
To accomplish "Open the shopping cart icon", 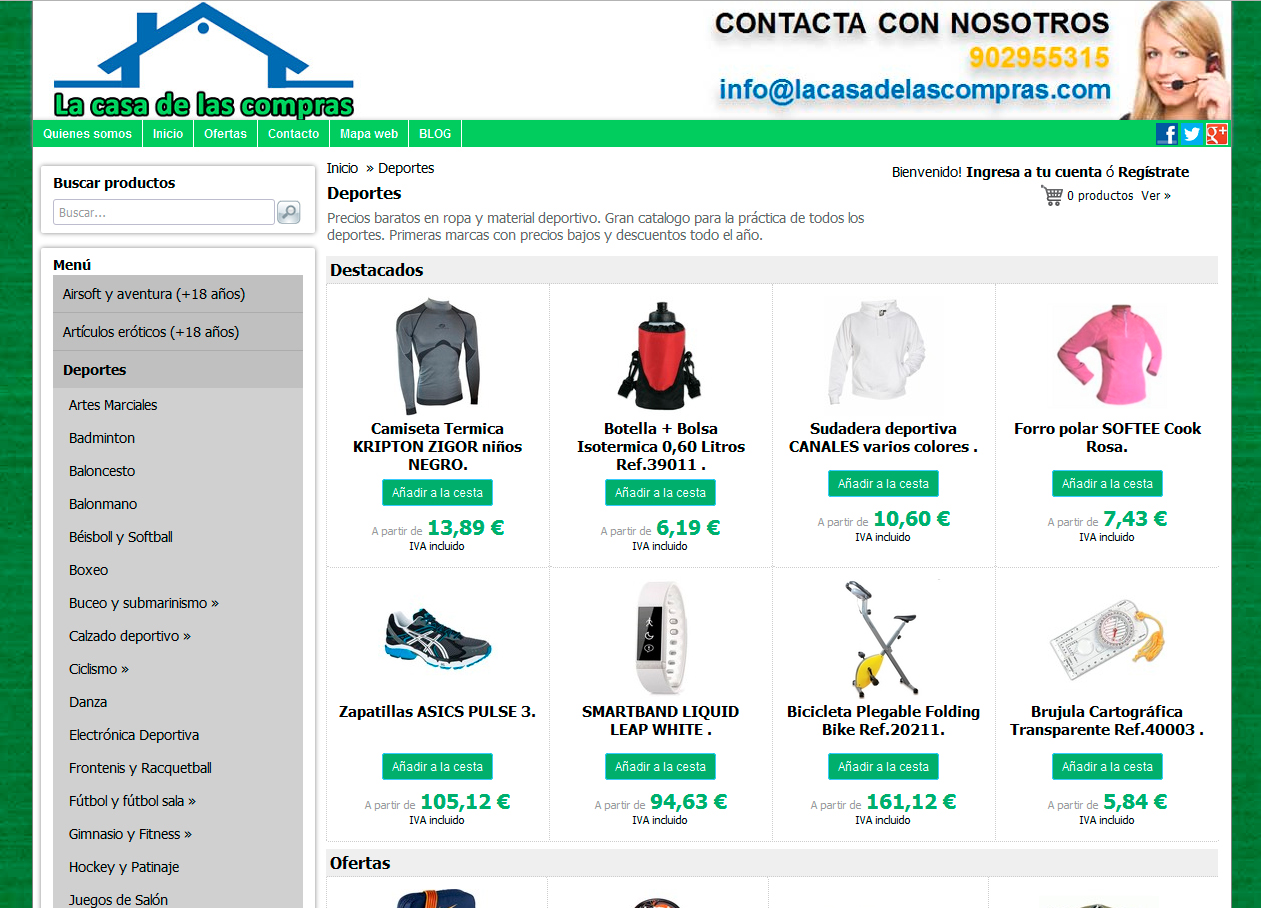I will click(x=1052, y=196).
